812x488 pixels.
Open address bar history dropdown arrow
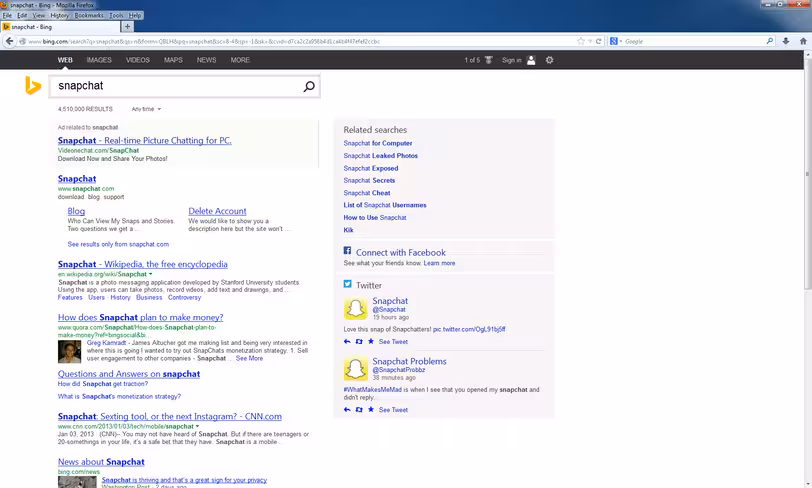[590, 41]
